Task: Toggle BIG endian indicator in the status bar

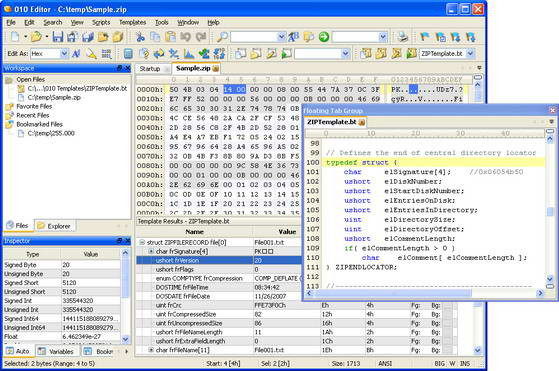Action: (440, 364)
